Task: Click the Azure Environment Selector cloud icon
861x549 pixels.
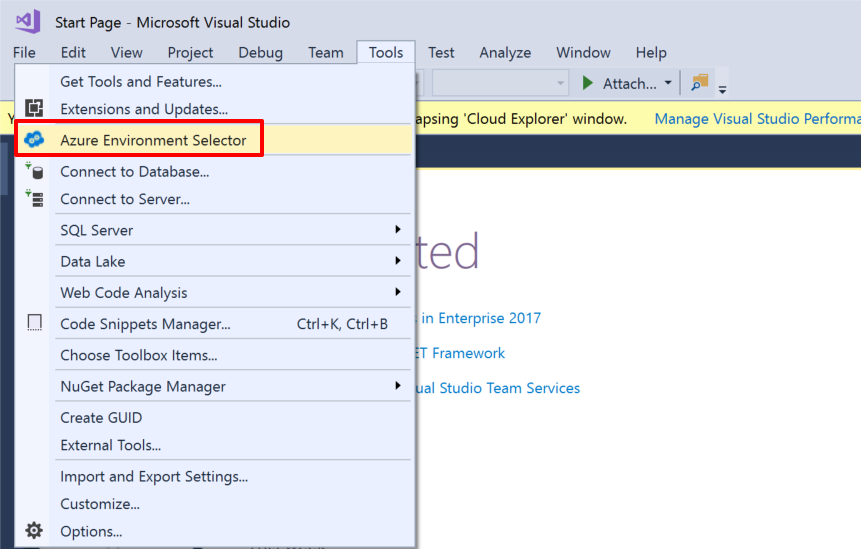Action: 34,140
